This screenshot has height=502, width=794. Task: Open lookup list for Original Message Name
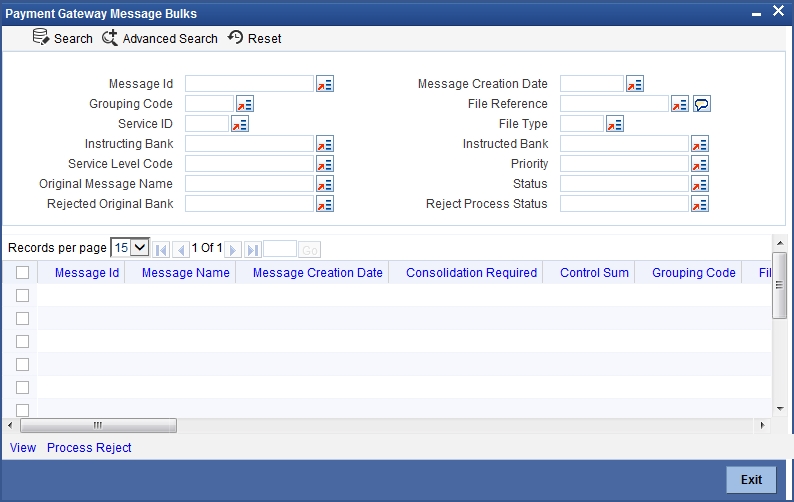point(325,184)
